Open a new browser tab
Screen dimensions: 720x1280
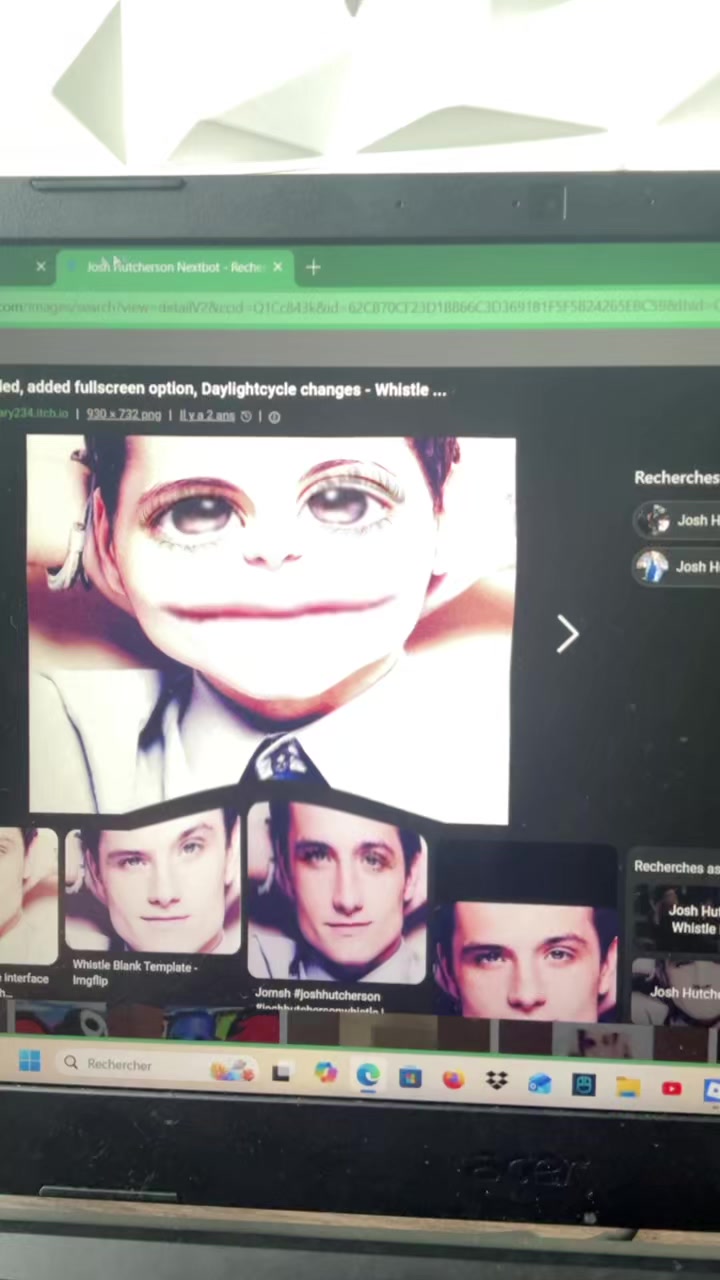tap(313, 267)
